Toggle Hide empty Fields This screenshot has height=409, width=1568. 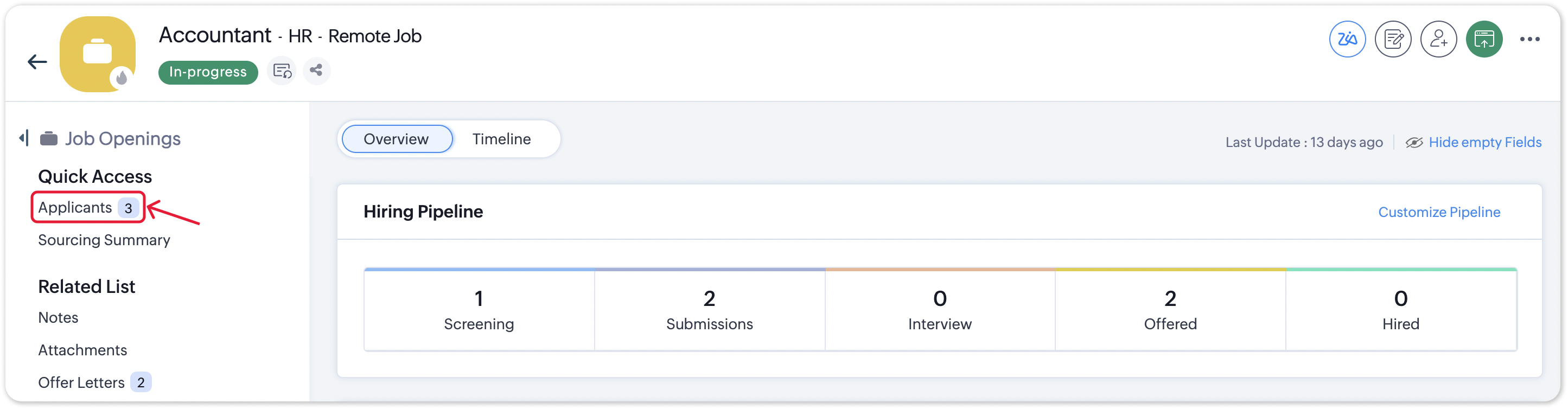click(x=1484, y=143)
